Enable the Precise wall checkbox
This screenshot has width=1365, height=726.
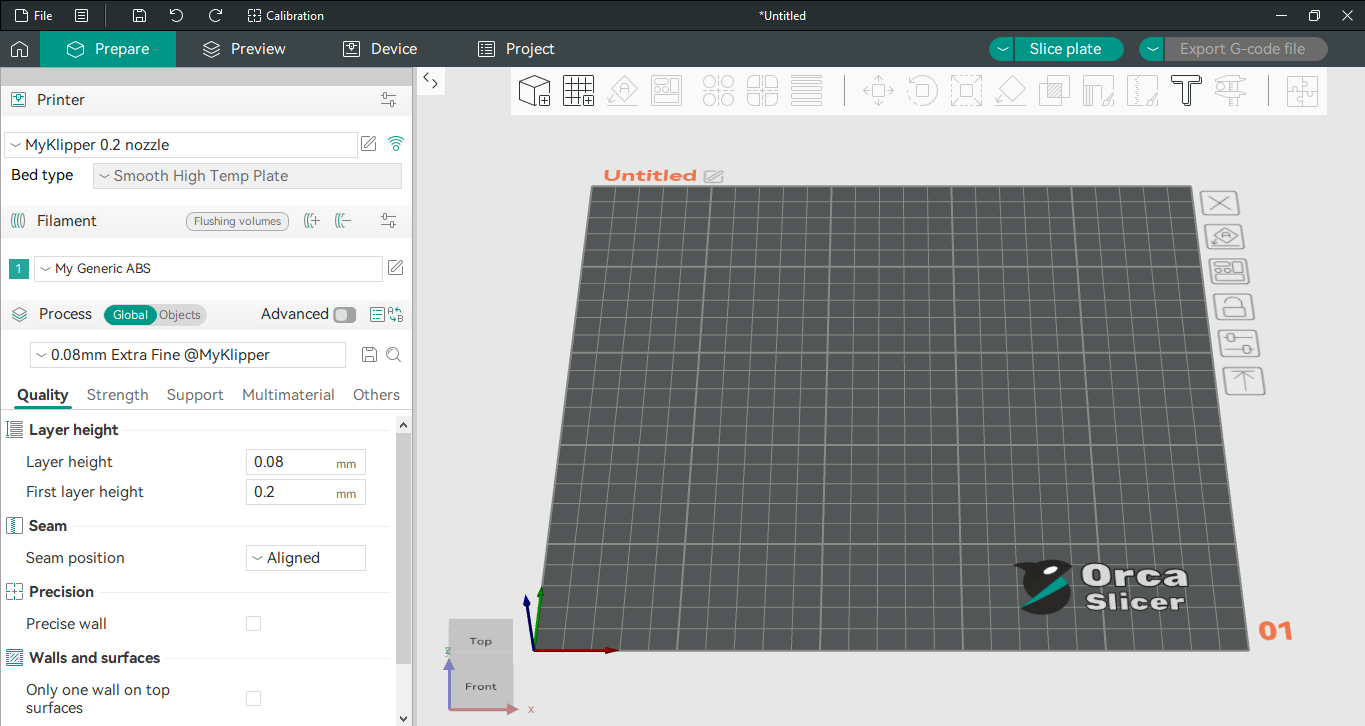[254, 624]
